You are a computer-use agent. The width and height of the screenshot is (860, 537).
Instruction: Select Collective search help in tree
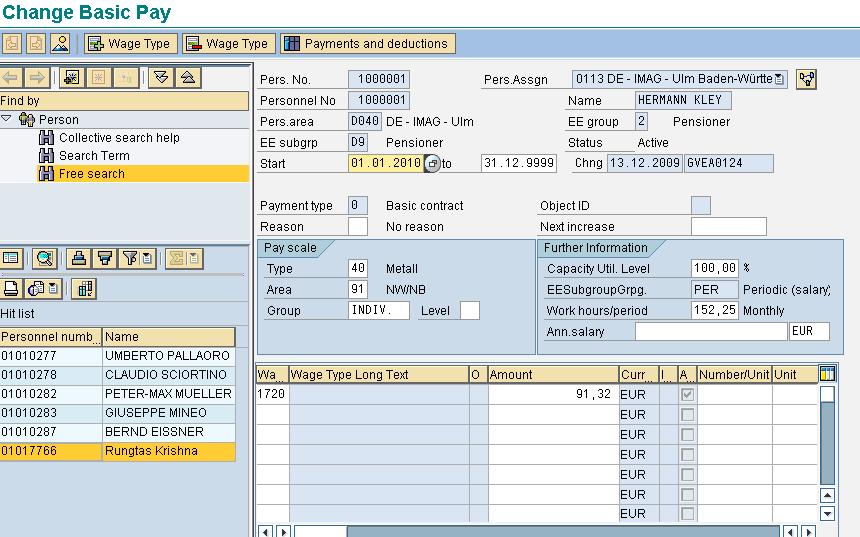[118, 138]
